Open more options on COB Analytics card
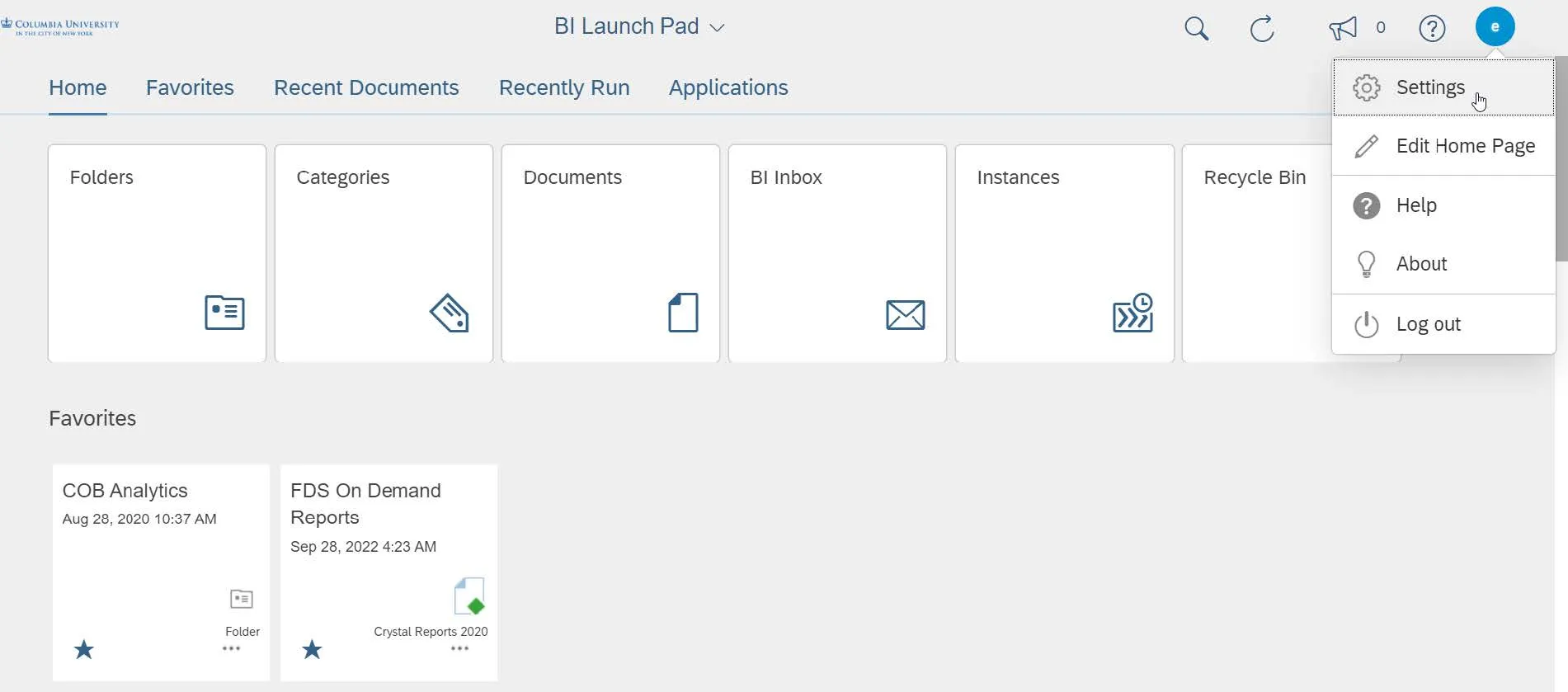The height and width of the screenshot is (692, 1568). (232, 648)
